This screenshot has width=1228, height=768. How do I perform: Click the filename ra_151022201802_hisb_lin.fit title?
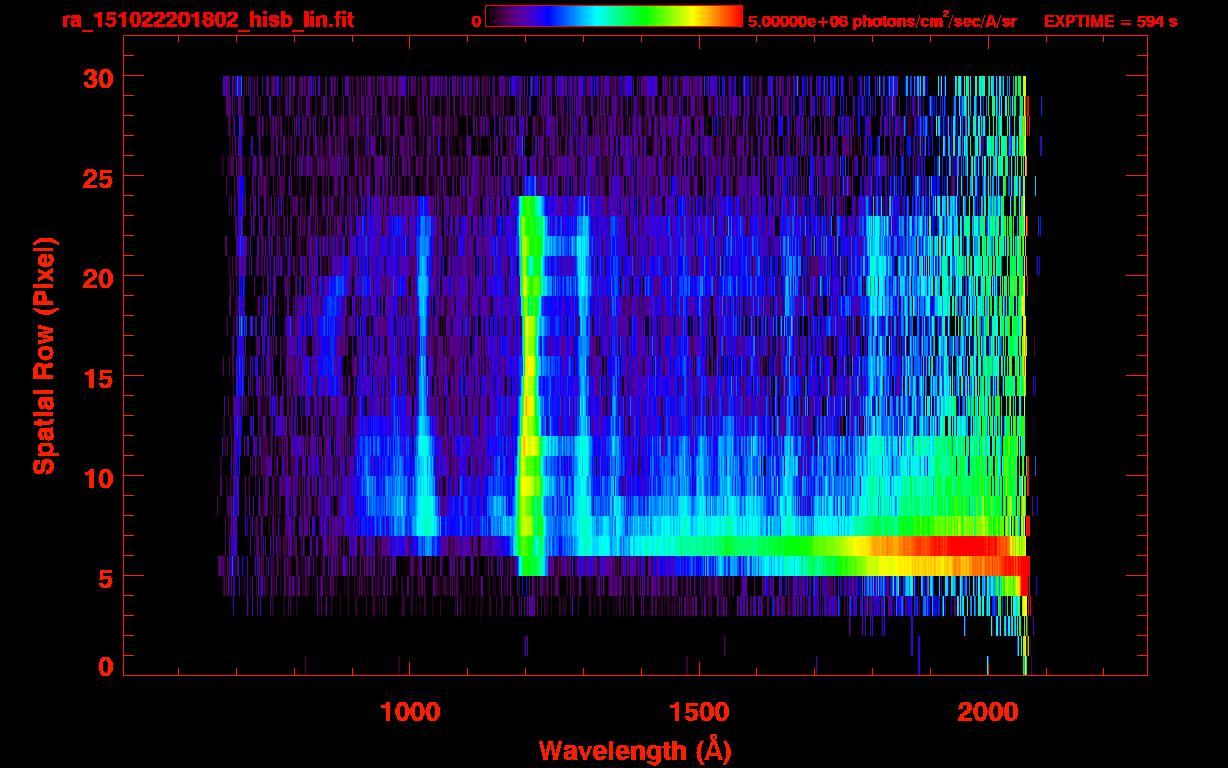click(206, 20)
